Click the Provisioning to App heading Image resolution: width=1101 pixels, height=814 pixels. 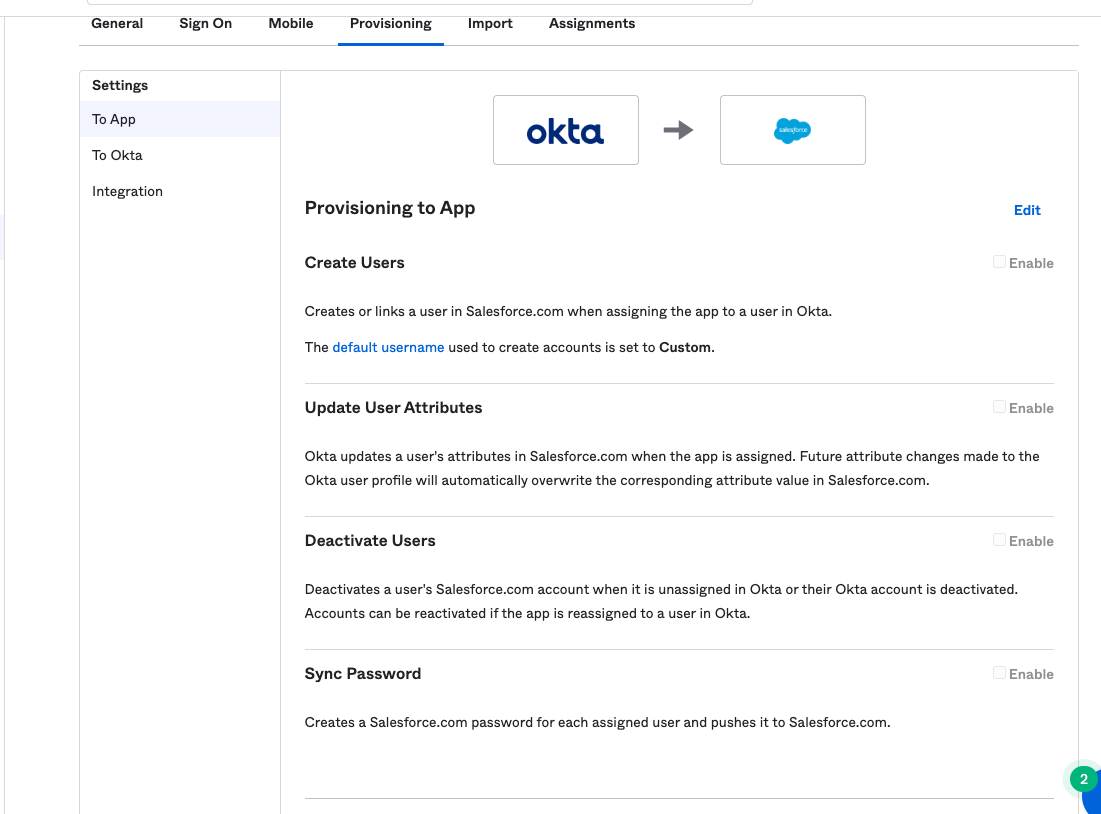(x=390, y=208)
